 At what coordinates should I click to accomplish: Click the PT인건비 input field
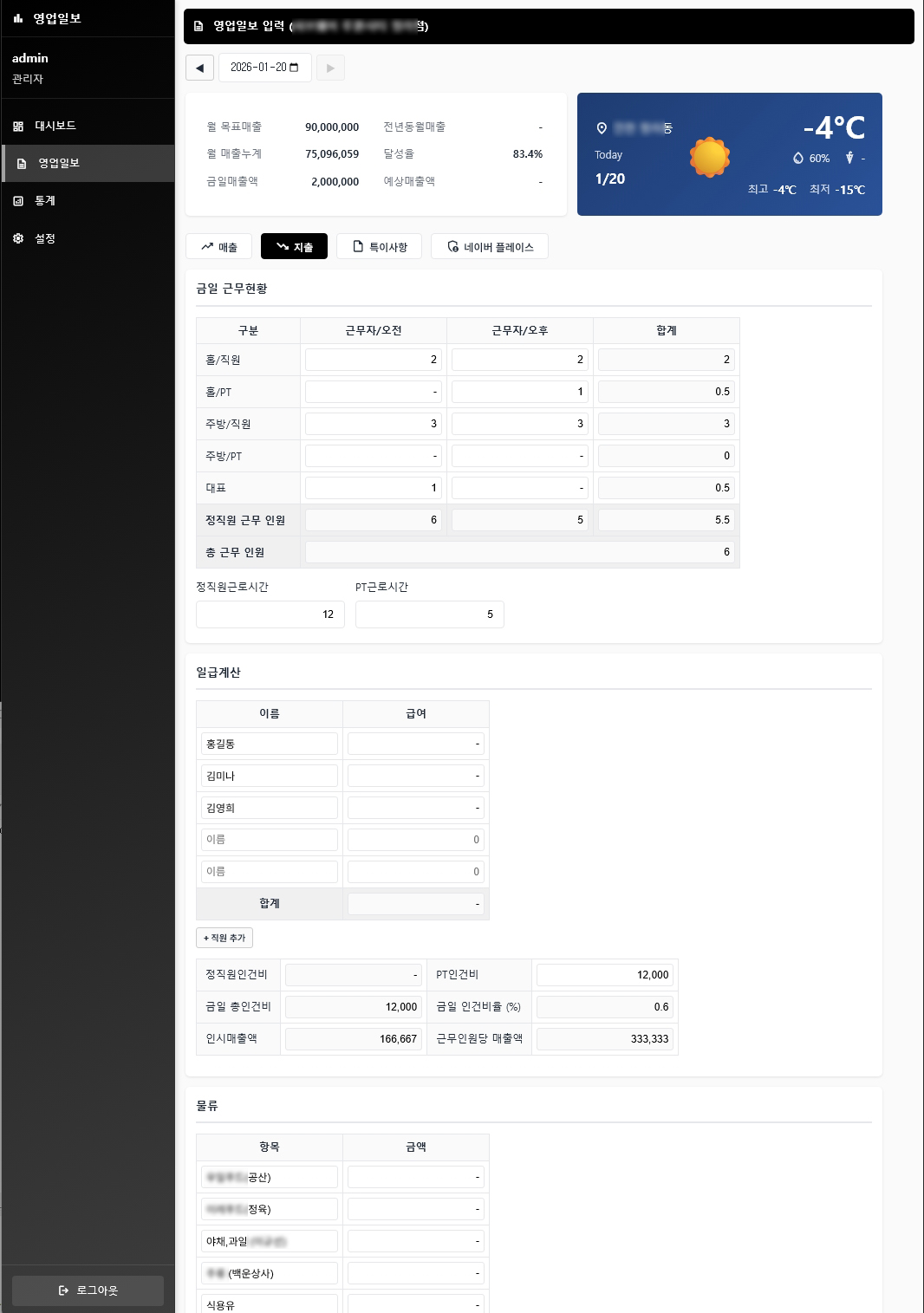[604, 975]
